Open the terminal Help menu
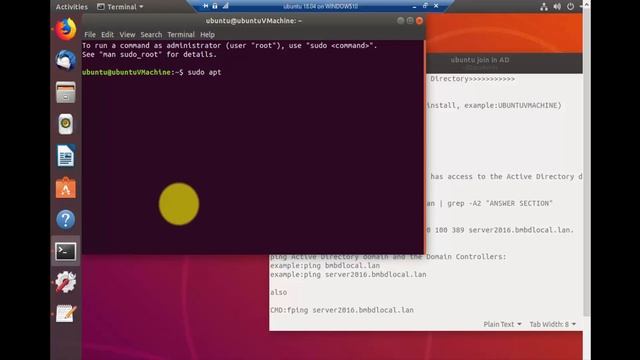This screenshot has height=360, width=640. pyautogui.click(x=207, y=35)
